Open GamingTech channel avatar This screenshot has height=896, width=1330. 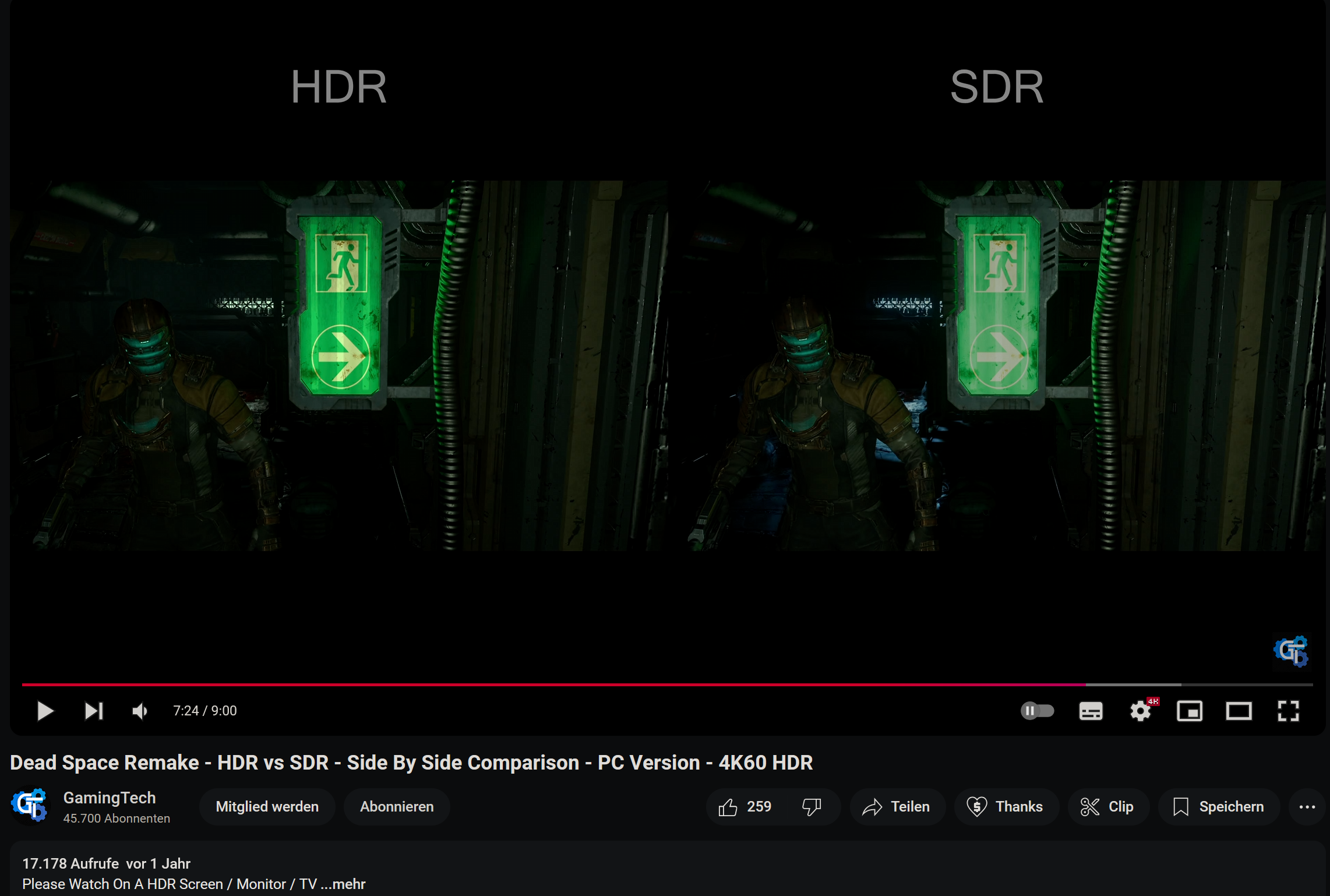pos(29,805)
